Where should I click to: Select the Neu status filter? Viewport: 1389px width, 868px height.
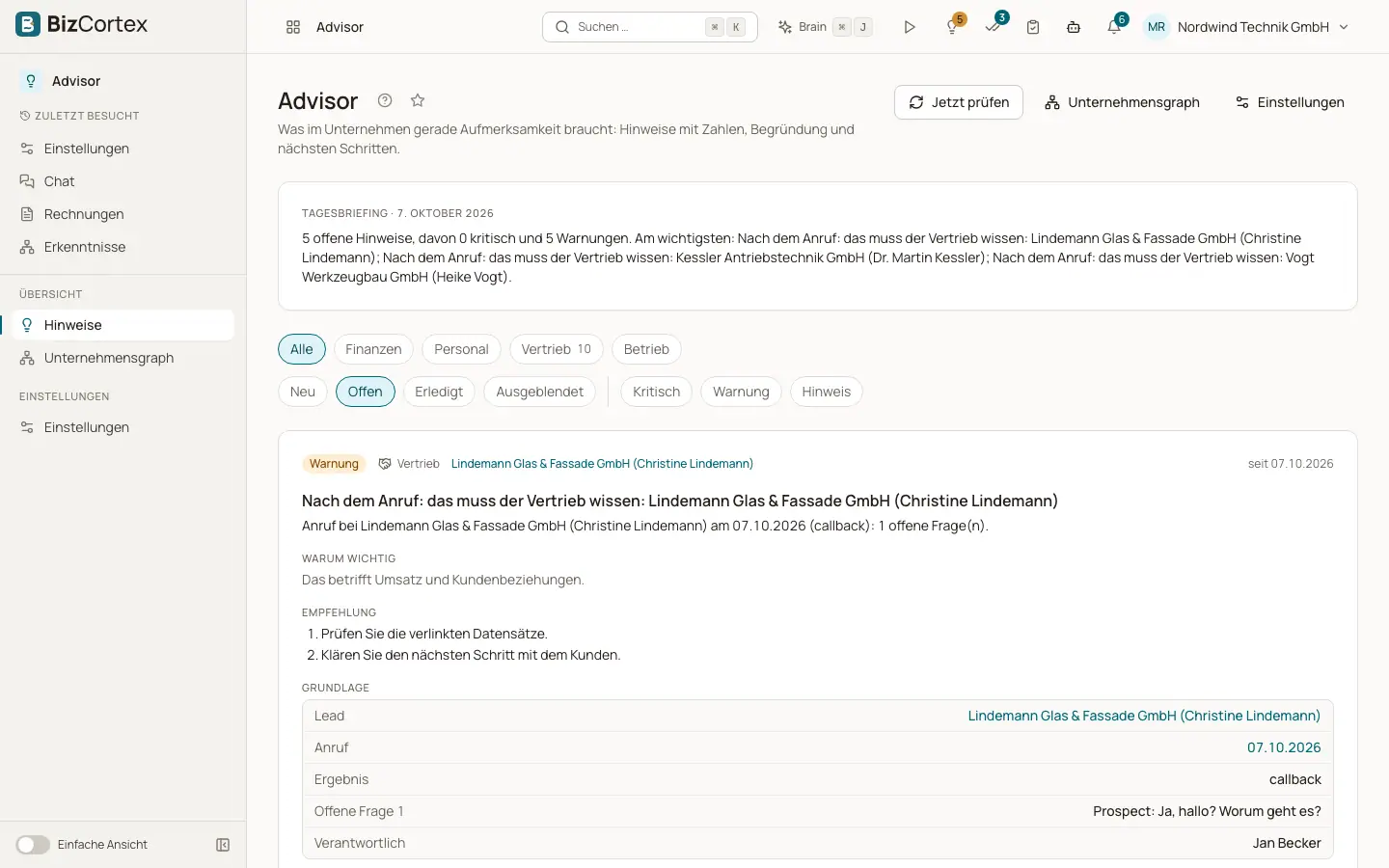(x=303, y=392)
